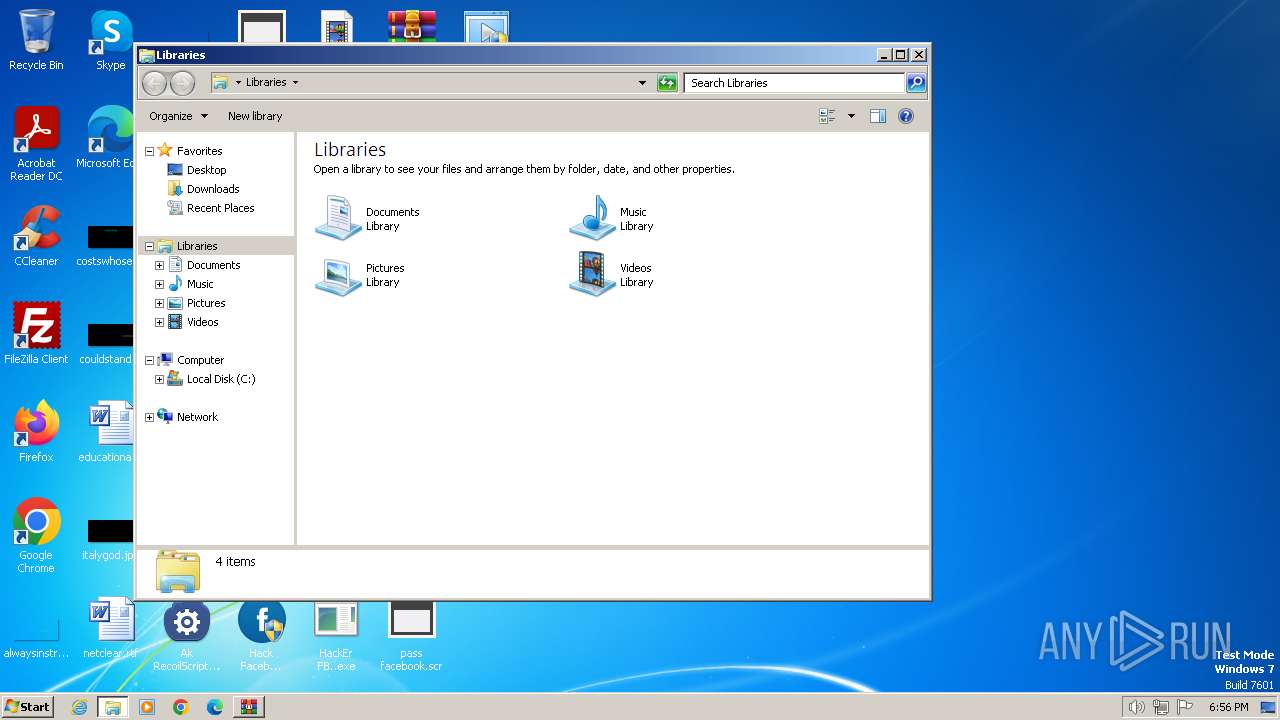Launch Windows Media Player from taskbar
Viewport: 1280px width, 720px height.
(x=147, y=707)
